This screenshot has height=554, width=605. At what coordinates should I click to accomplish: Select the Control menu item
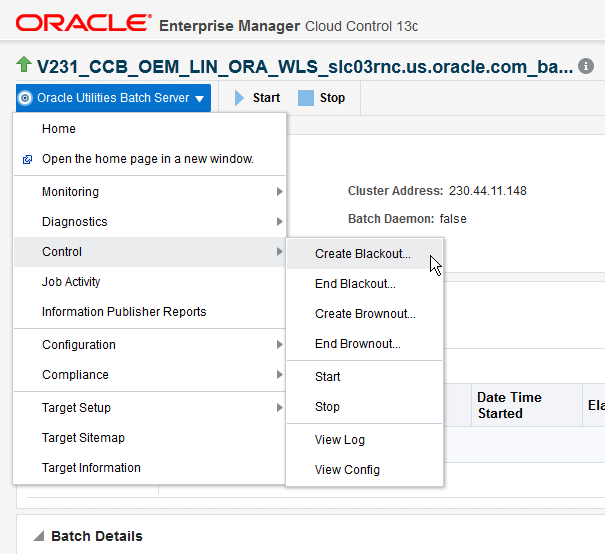point(150,252)
